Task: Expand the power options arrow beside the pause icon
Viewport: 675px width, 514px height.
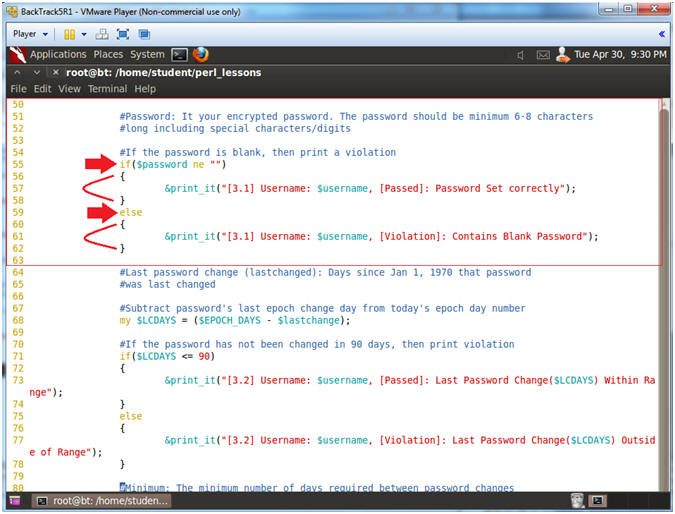Action: pos(84,34)
